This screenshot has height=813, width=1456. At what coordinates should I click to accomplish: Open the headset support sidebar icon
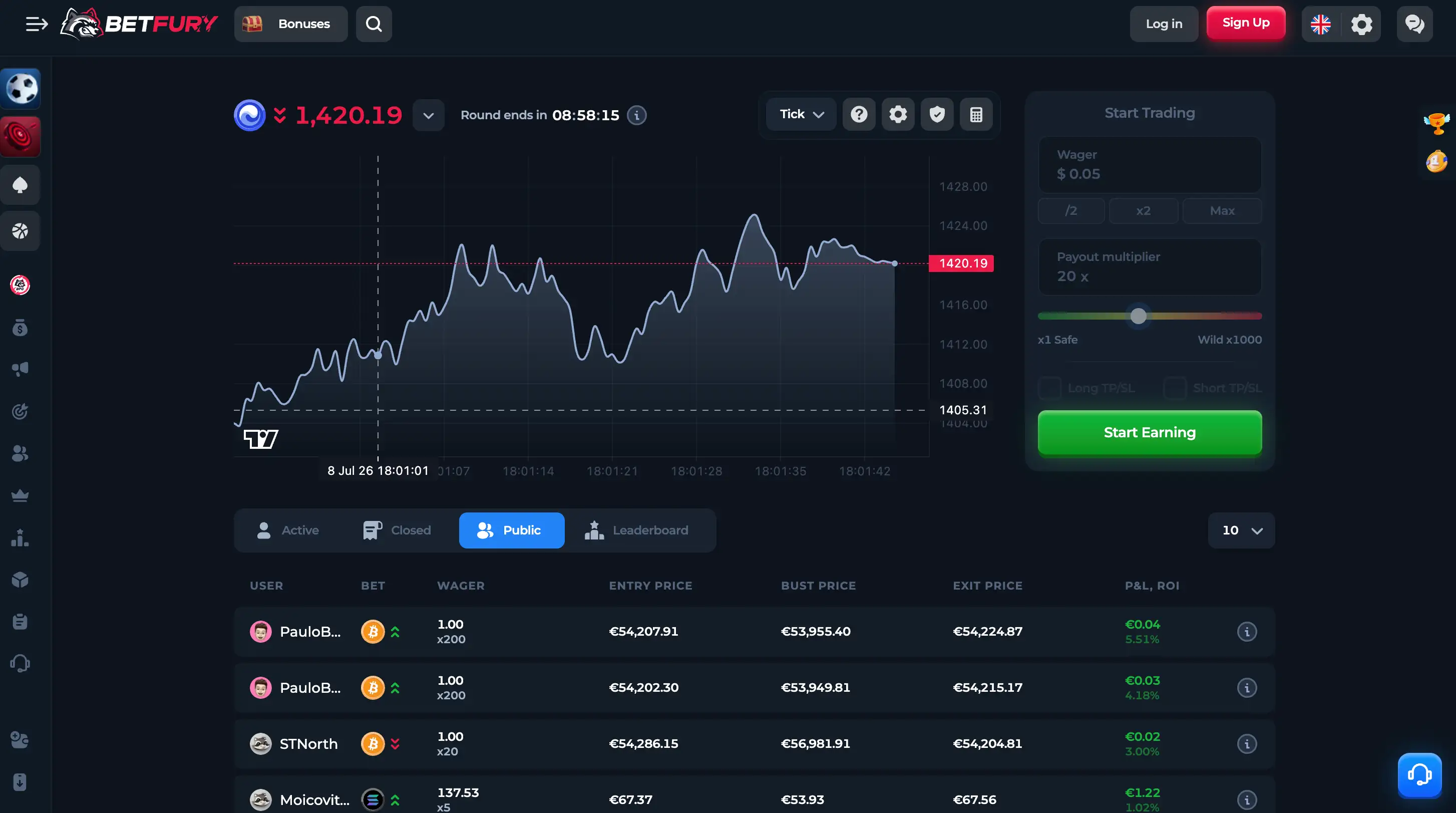[x=21, y=663]
